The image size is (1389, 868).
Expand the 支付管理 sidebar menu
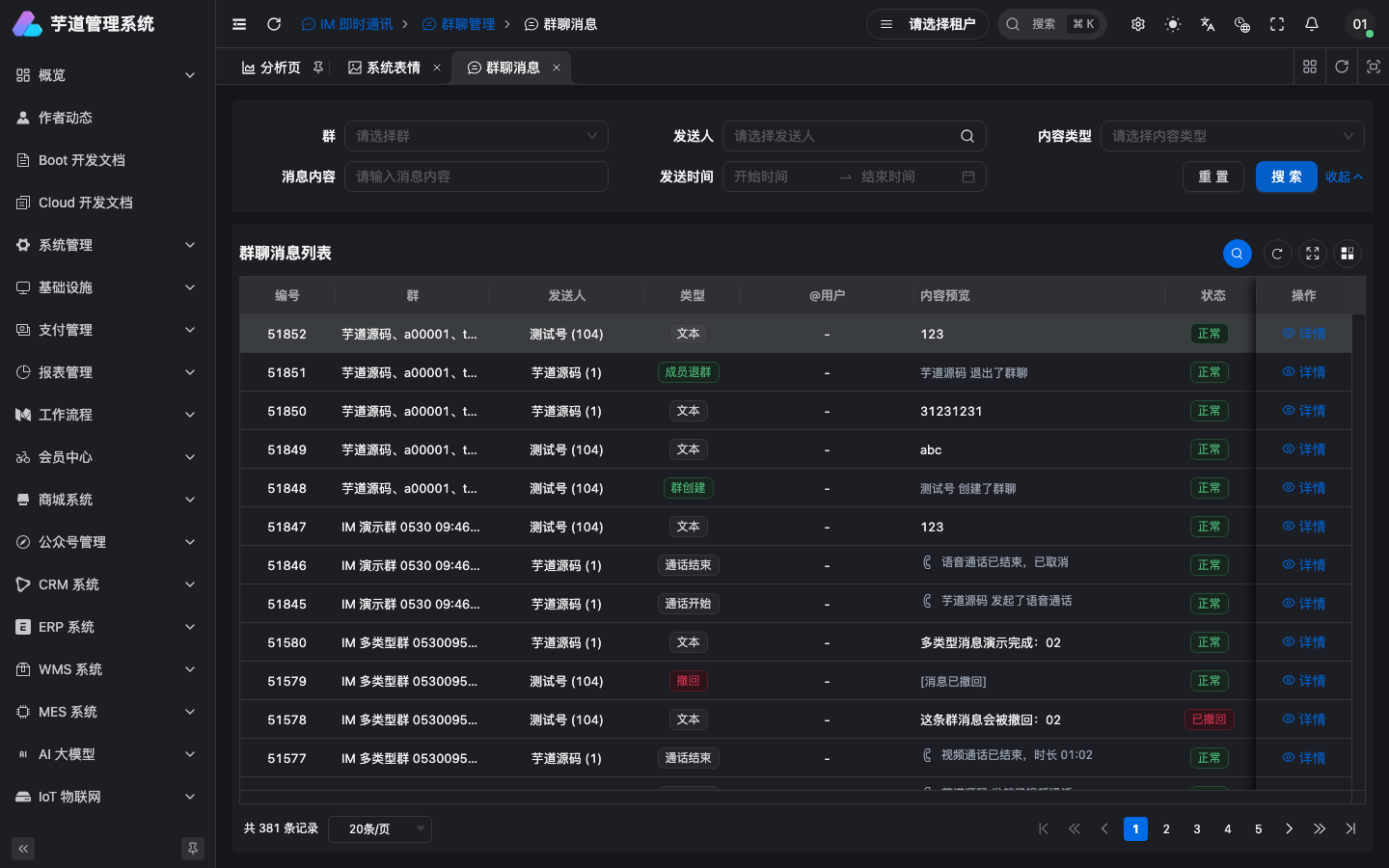[x=107, y=330]
